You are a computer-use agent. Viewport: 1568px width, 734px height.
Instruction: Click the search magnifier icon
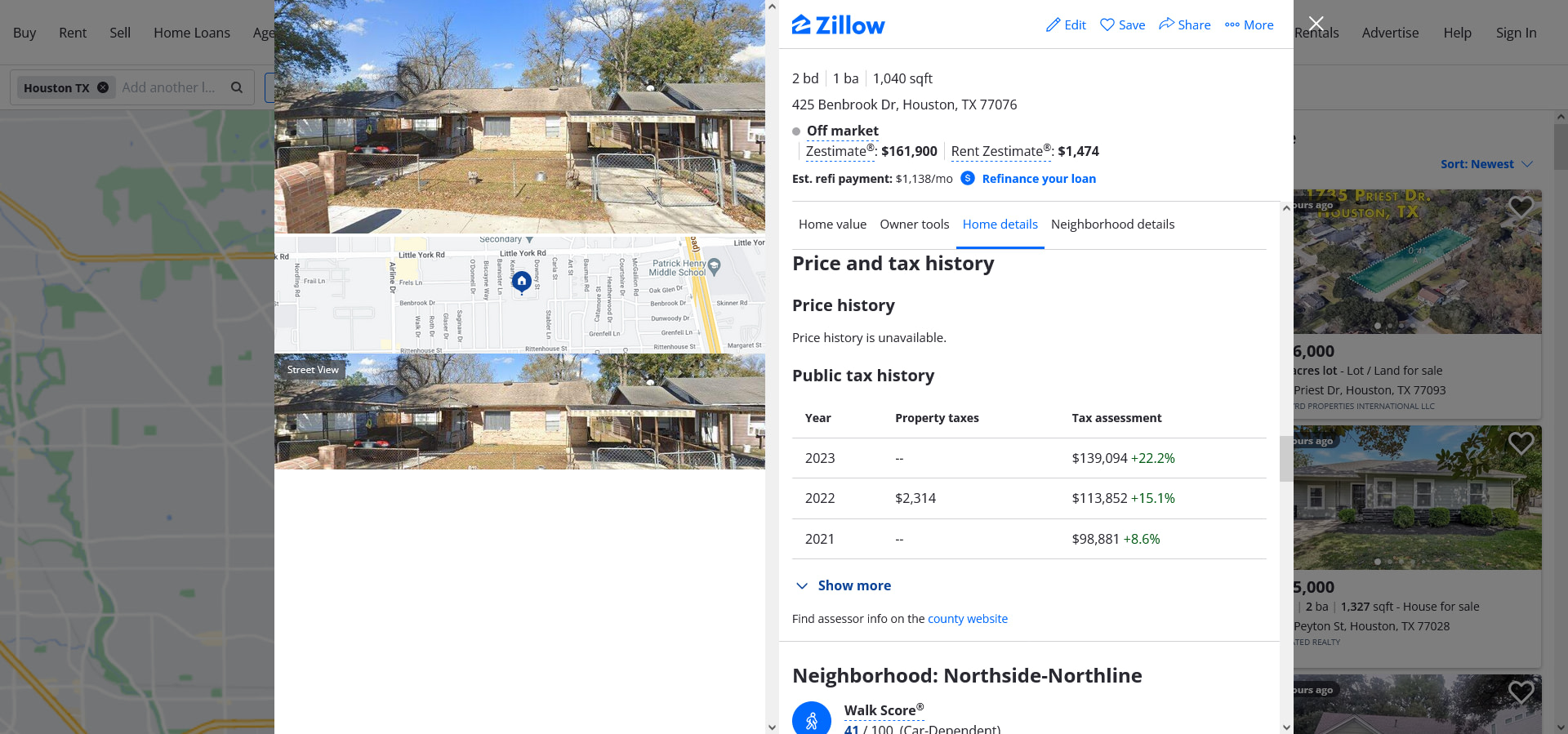pyautogui.click(x=237, y=87)
